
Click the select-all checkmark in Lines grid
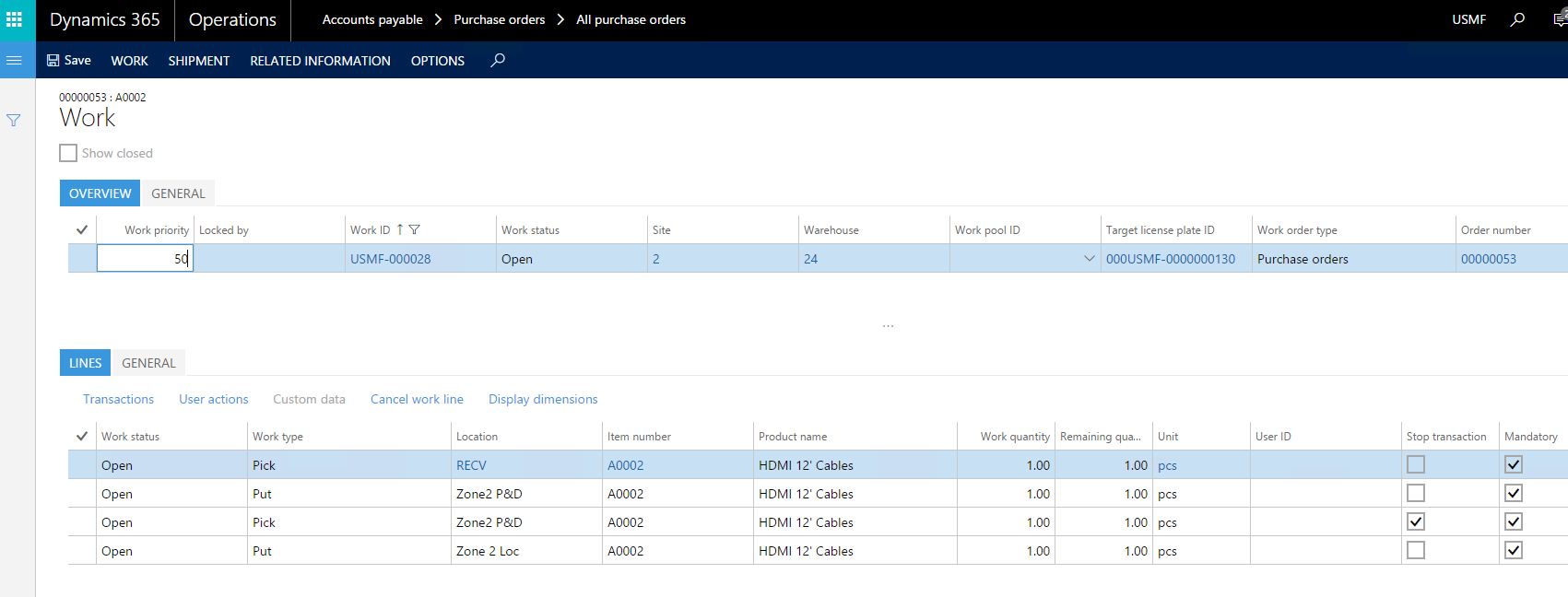coord(82,436)
